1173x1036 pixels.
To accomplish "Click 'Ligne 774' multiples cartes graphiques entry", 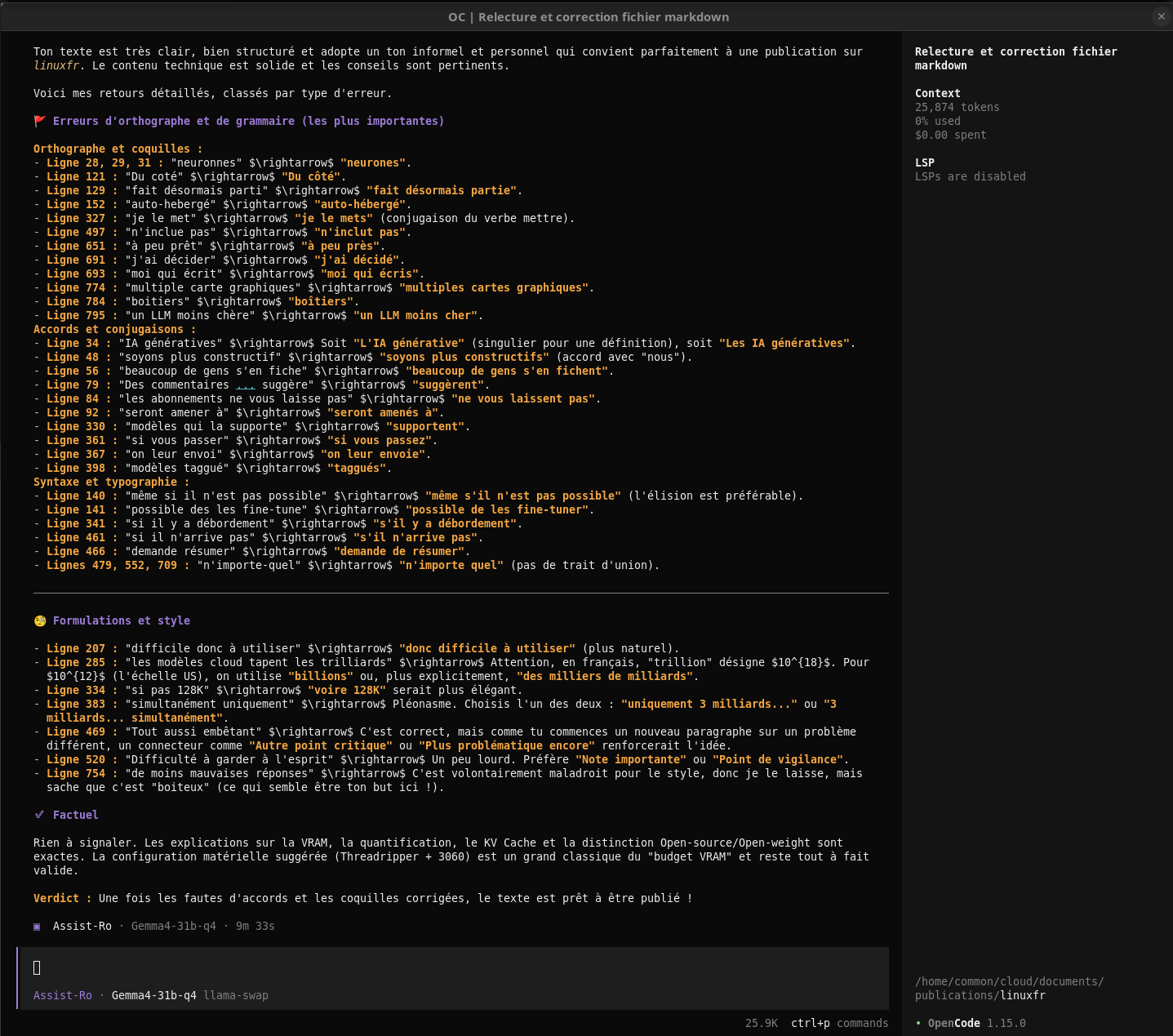I will (314, 287).
